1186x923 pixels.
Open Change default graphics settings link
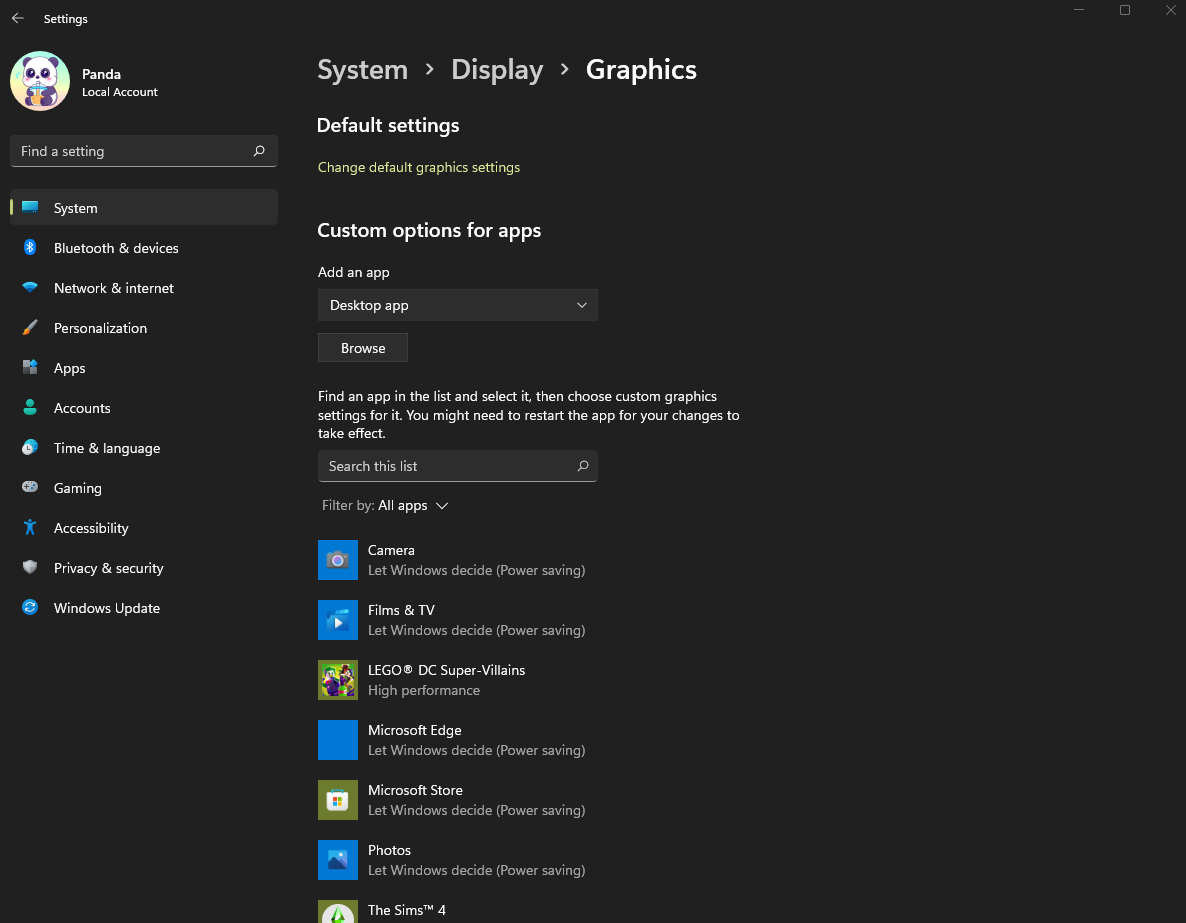pyautogui.click(x=419, y=167)
